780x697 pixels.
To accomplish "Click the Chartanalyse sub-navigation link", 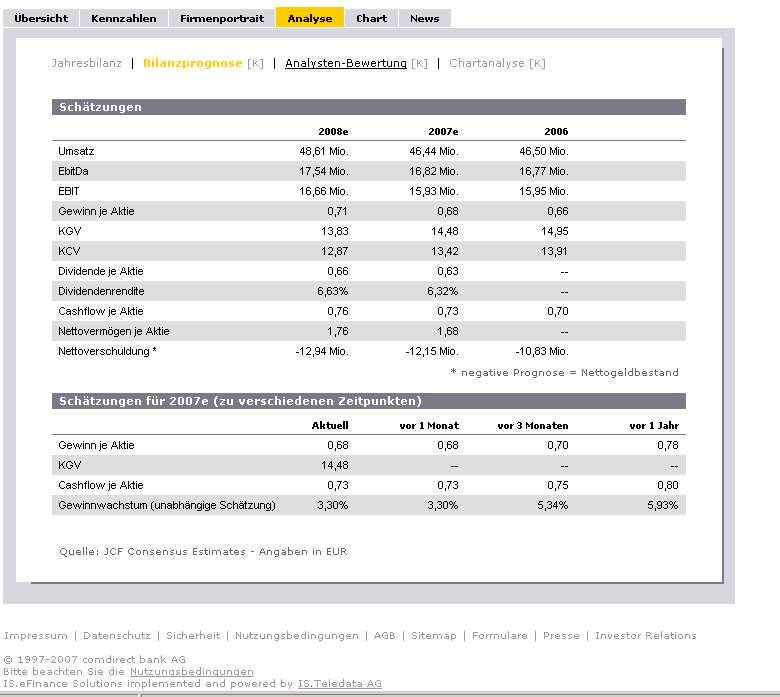I will pyautogui.click(x=488, y=63).
